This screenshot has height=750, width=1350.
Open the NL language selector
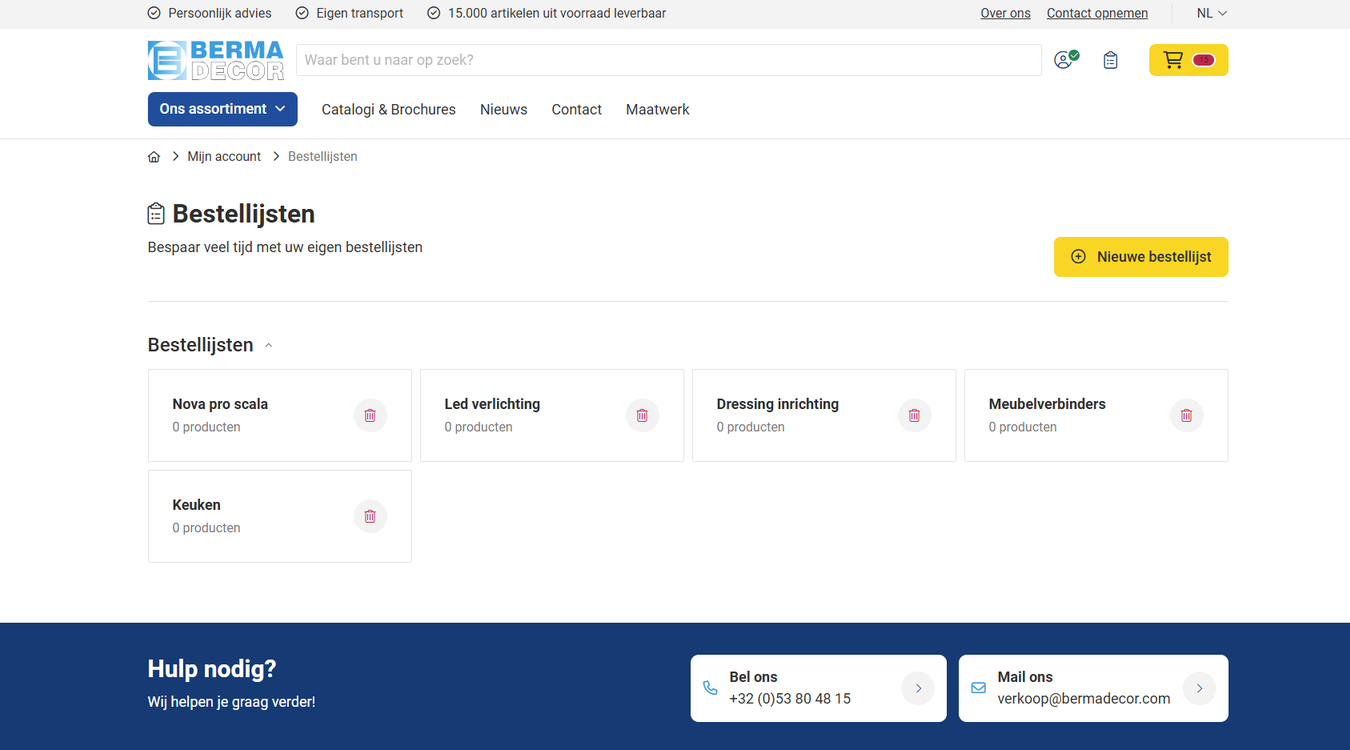(x=1211, y=13)
